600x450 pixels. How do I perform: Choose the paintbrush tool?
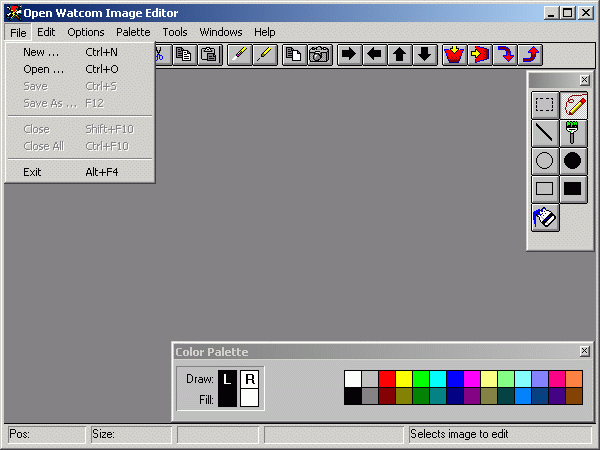coord(573,132)
